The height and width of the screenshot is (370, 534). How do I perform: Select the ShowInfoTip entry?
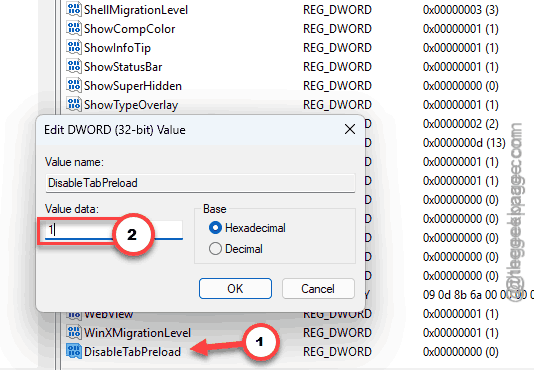tap(117, 48)
